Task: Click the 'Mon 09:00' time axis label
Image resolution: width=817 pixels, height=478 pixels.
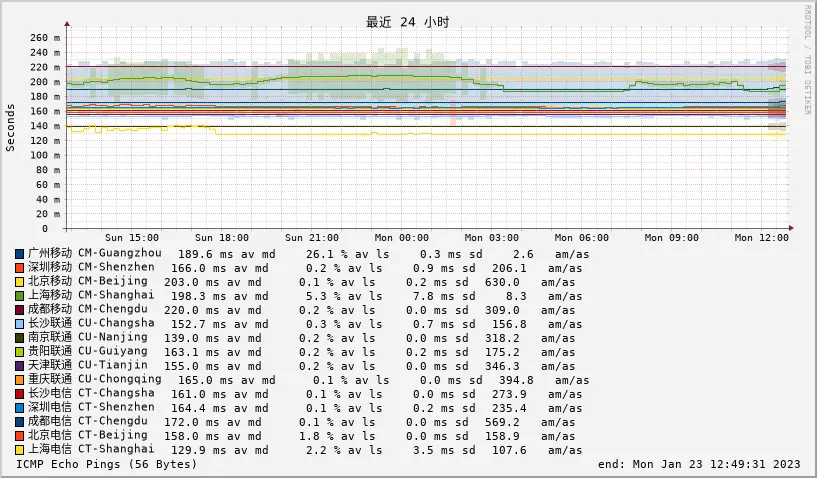Action: [x=670, y=238]
